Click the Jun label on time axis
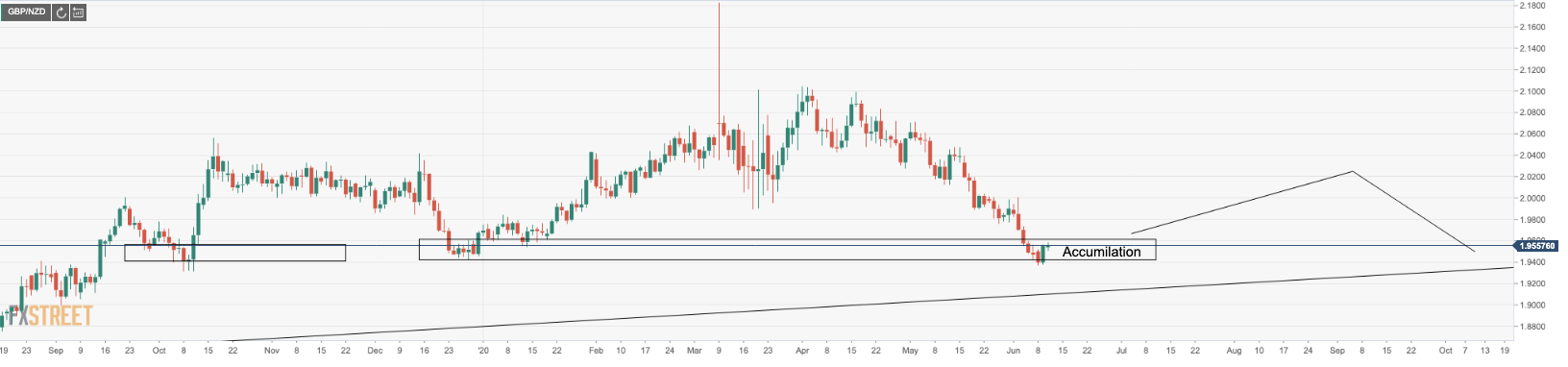Image resolution: width=1568 pixels, height=367 pixels. tap(1013, 351)
